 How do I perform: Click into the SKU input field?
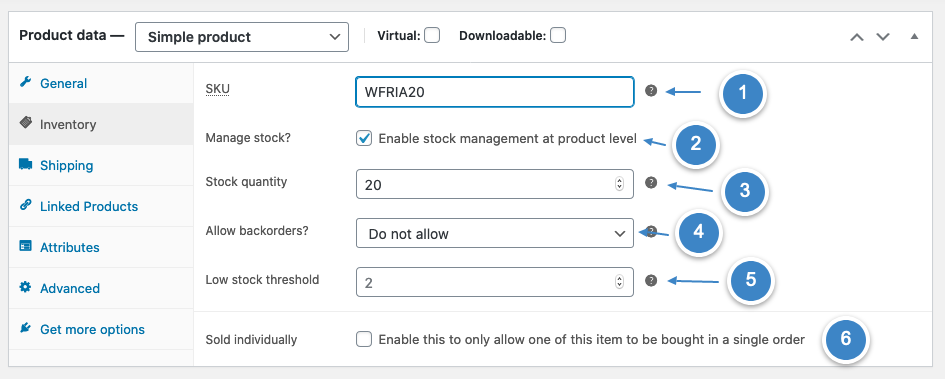495,92
